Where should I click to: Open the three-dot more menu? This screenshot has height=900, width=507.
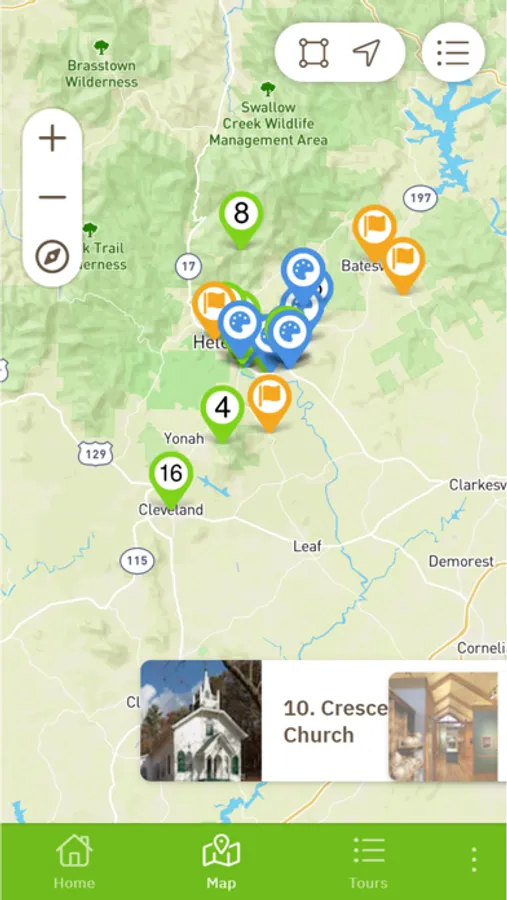(x=473, y=859)
